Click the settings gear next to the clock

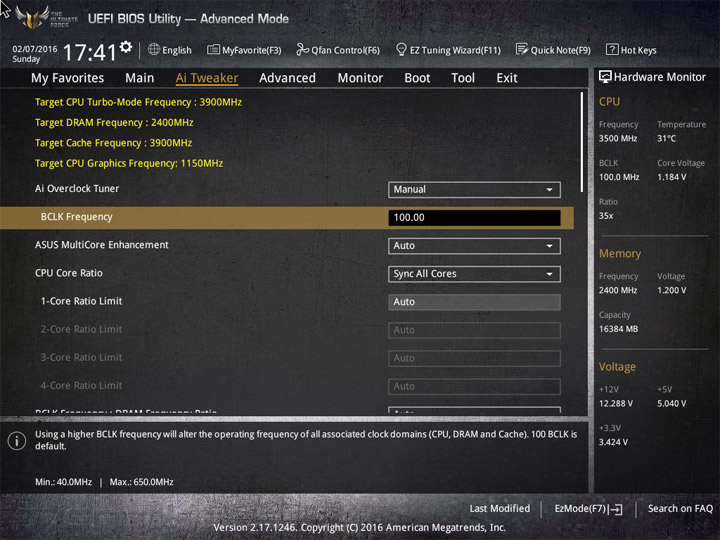coord(126,47)
